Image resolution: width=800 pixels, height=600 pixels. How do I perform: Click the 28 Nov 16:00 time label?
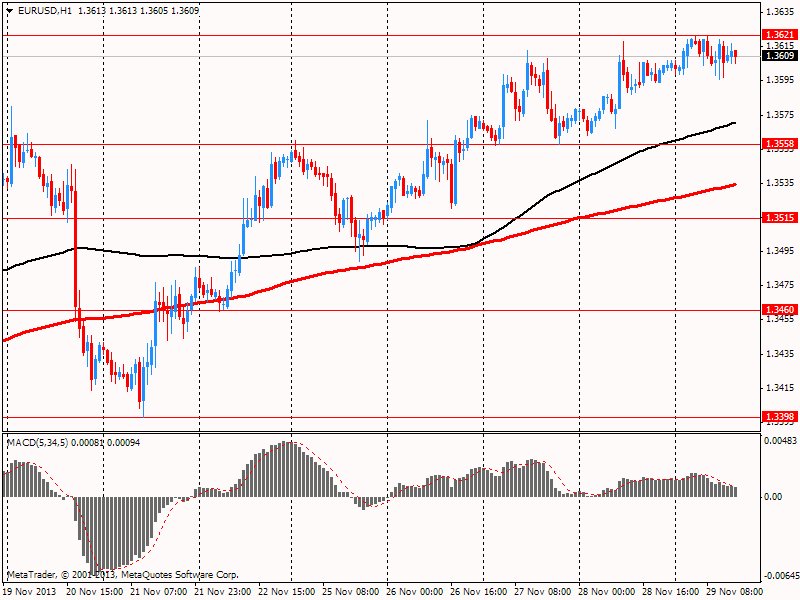coord(670,592)
